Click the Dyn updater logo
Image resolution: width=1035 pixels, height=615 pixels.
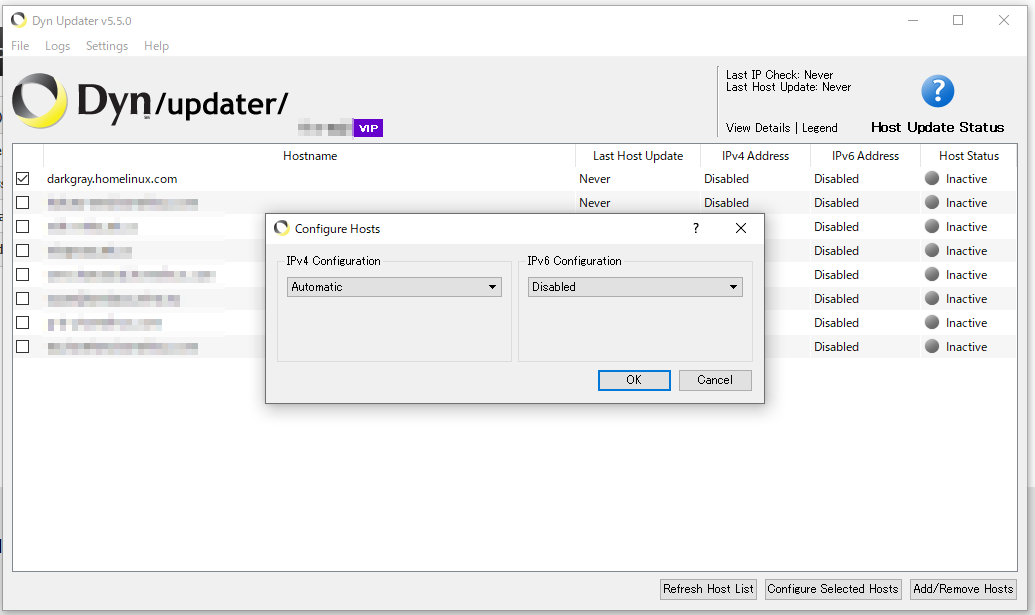[150, 101]
